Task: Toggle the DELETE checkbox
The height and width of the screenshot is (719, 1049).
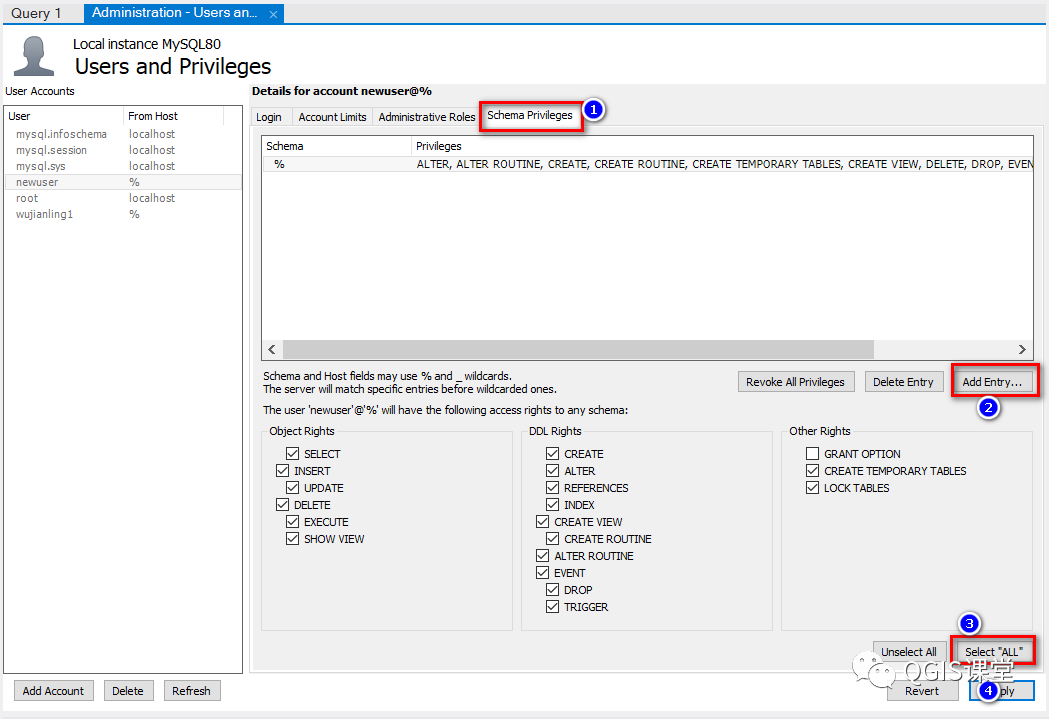Action: click(282, 505)
